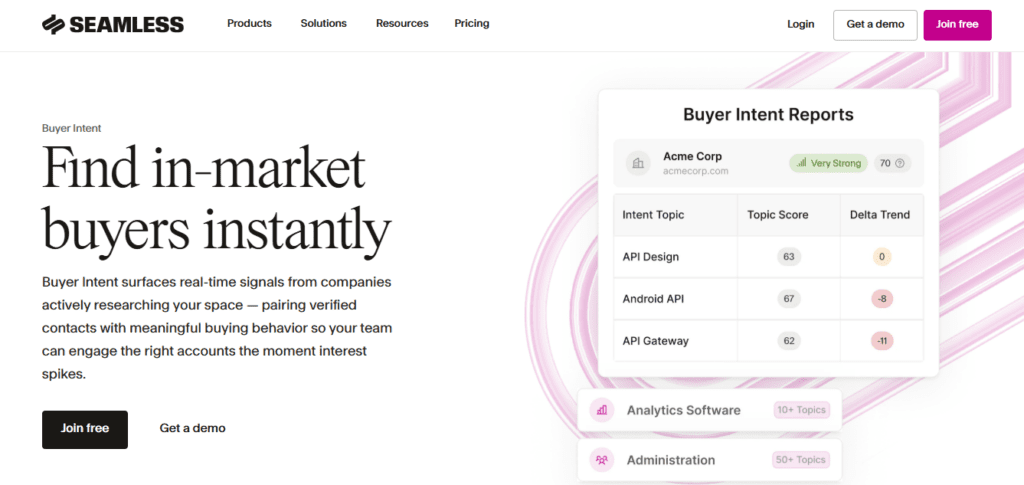The height and width of the screenshot is (485, 1024).
Task: Click the 50+ Topics badge
Action: [800, 460]
